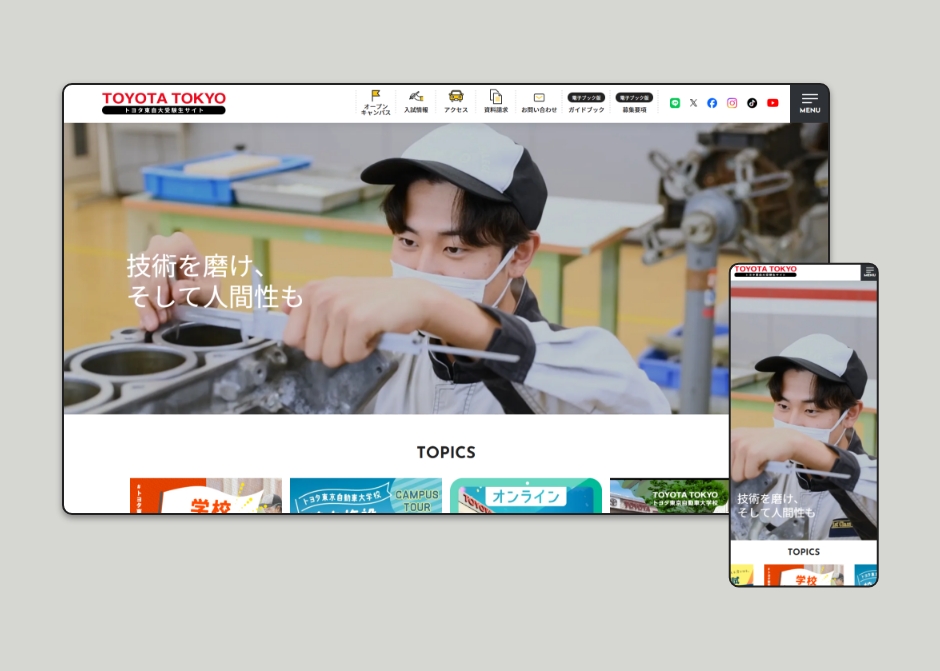The width and height of the screenshot is (940, 671).
Task: Open the LINE social media icon
Action: tap(675, 102)
